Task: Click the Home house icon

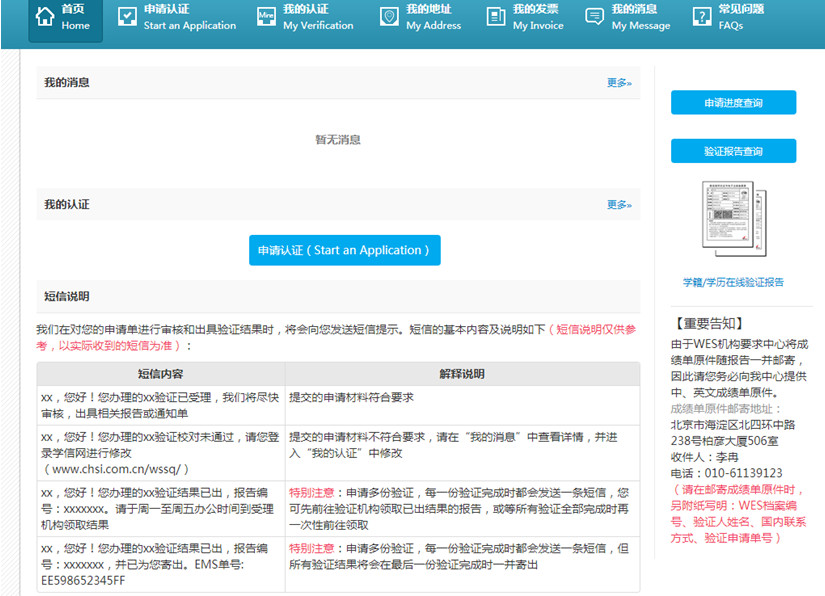Action: pos(45,16)
